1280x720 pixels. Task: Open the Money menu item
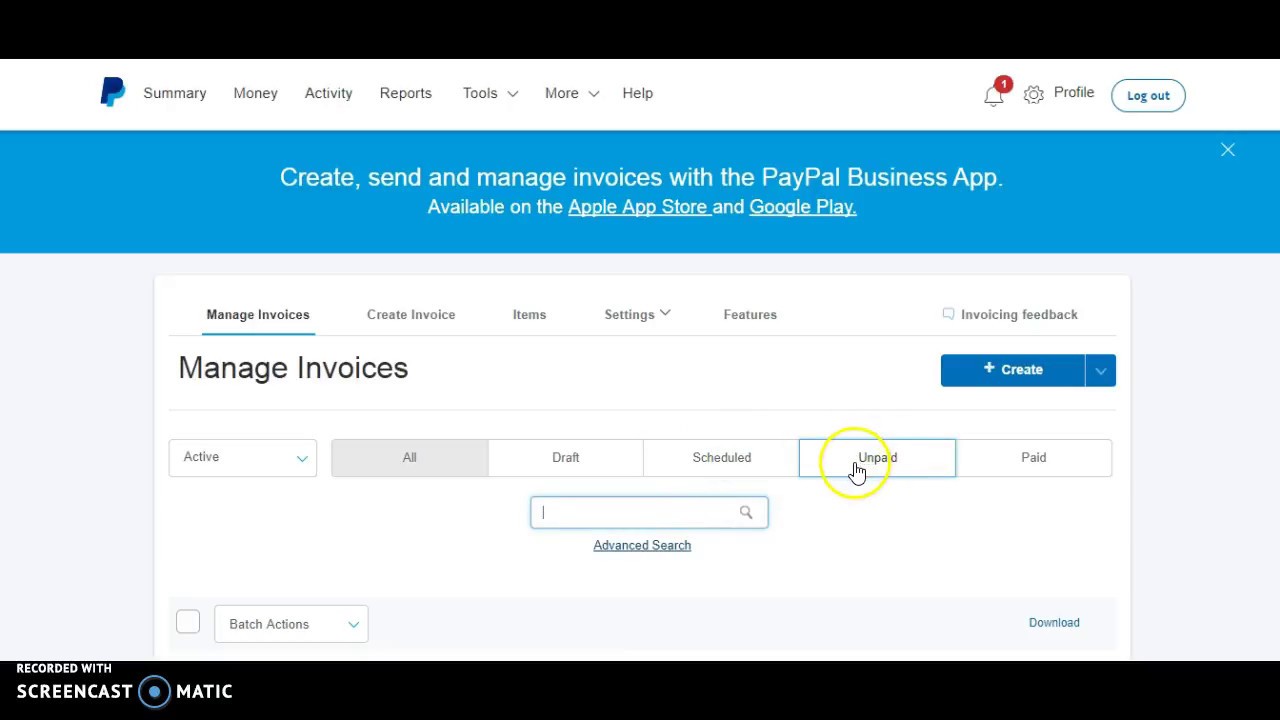coord(255,93)
